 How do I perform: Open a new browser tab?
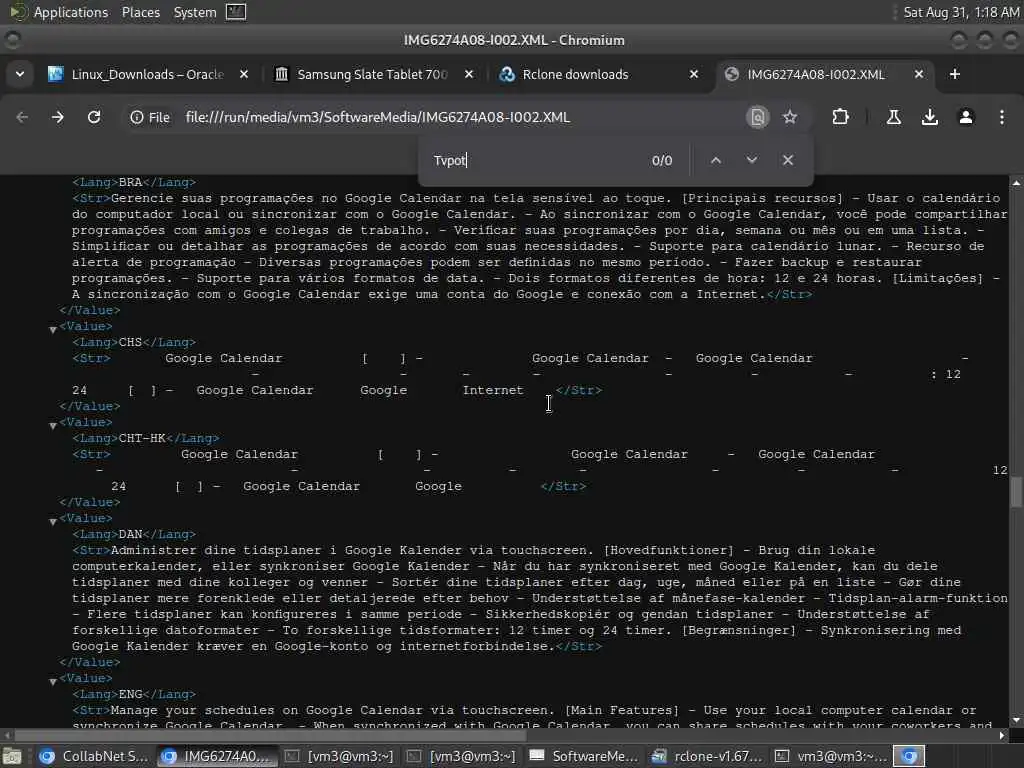point(955,74)
